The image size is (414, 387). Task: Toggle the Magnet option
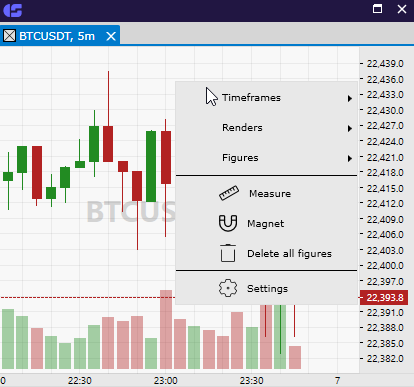(x=266, y=223)
